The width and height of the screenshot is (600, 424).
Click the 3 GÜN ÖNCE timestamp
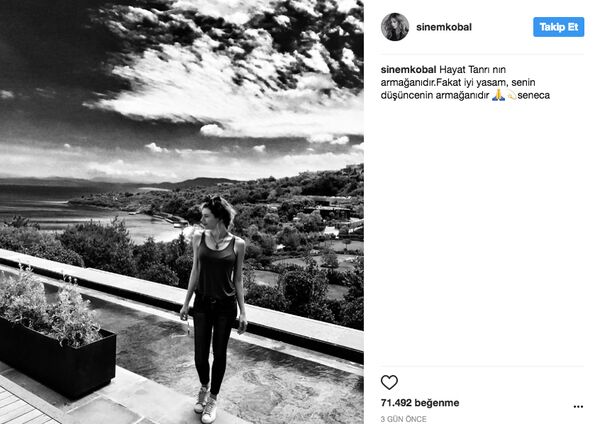(403, 419)
